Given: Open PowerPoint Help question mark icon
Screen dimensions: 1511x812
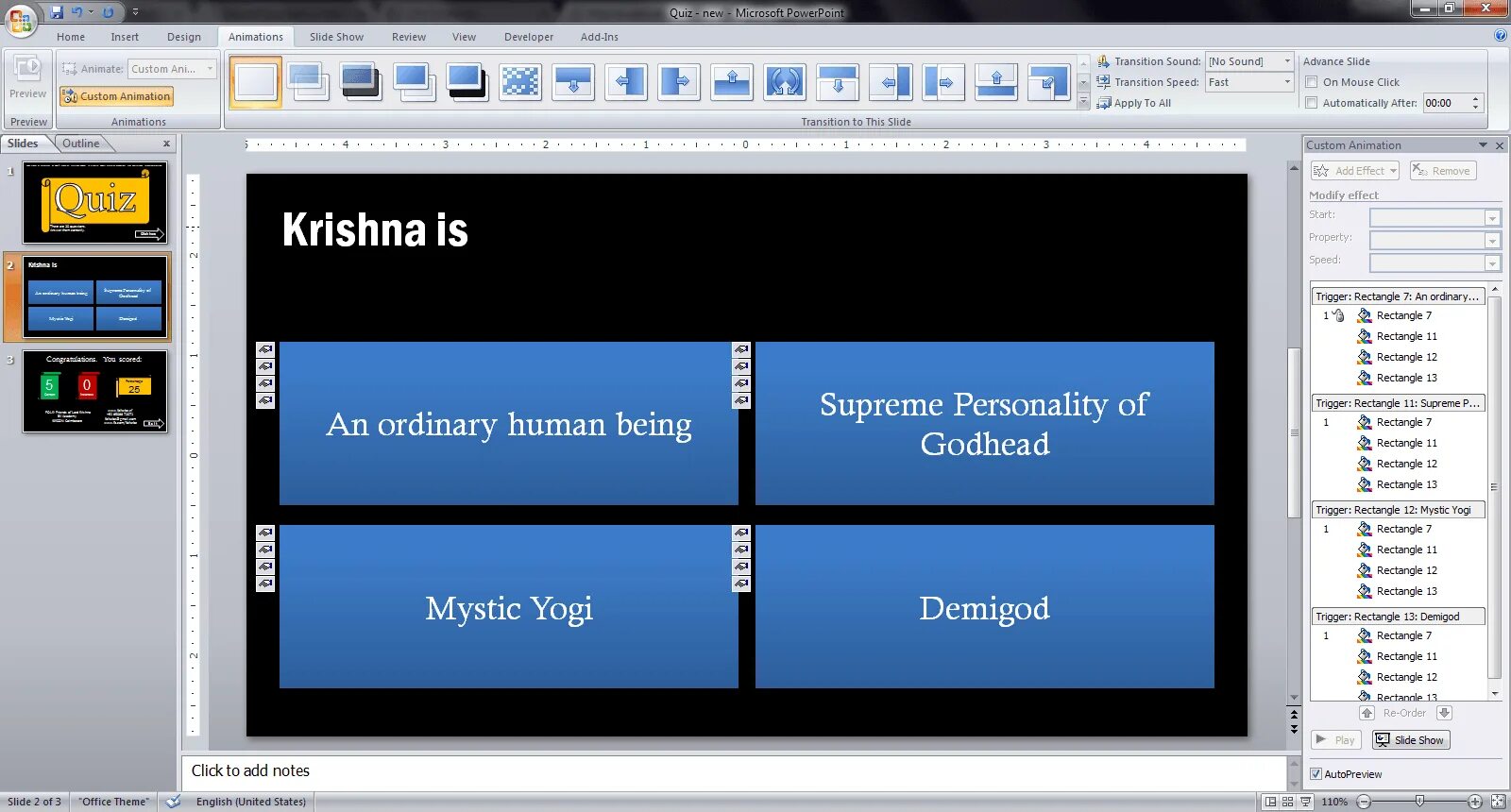Looking at the screenshot, I should pyautogui.click(x=1501, y=36).
